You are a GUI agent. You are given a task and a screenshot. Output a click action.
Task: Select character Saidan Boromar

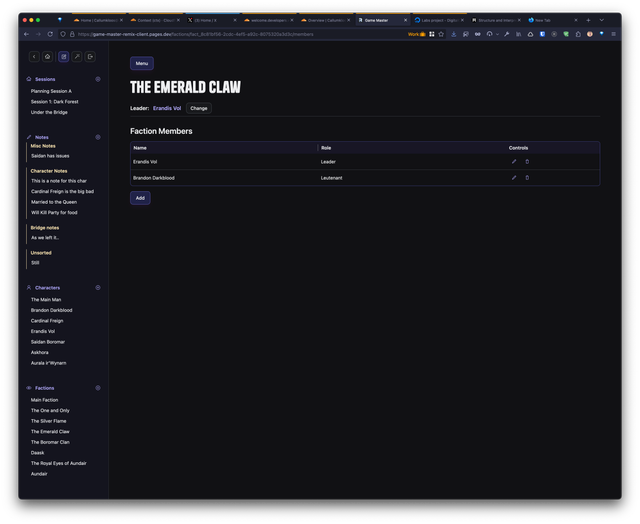[x=48, y=342]
